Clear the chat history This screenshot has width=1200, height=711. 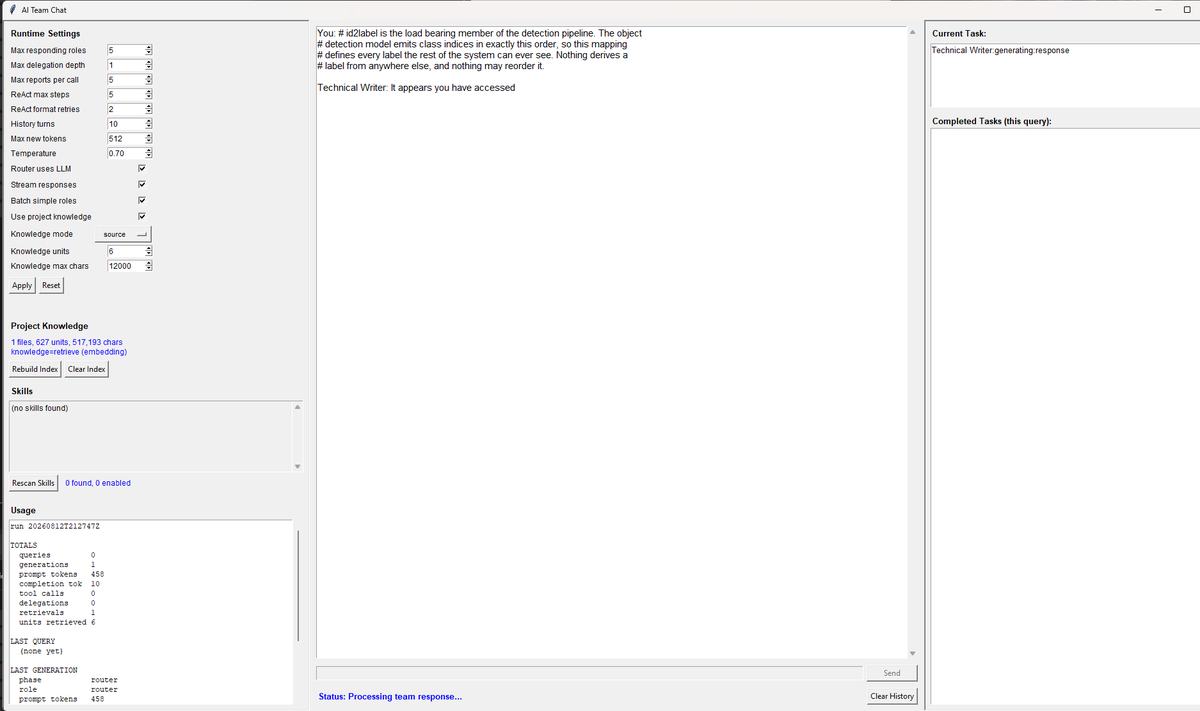pos(892,696)
